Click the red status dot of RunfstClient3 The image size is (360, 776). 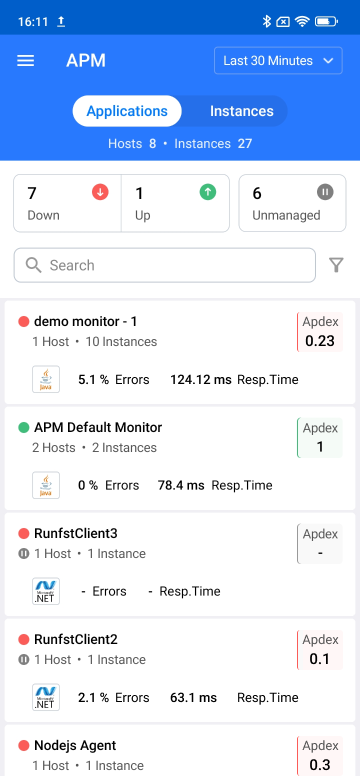coord(24,534)
